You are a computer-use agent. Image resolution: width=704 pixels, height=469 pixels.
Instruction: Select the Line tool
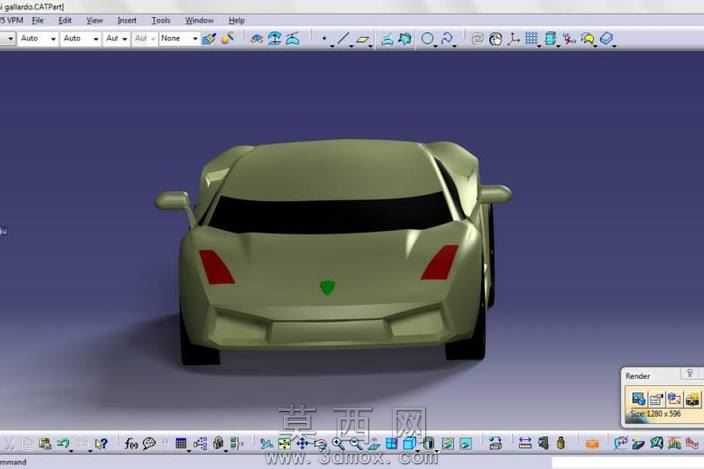343,39
